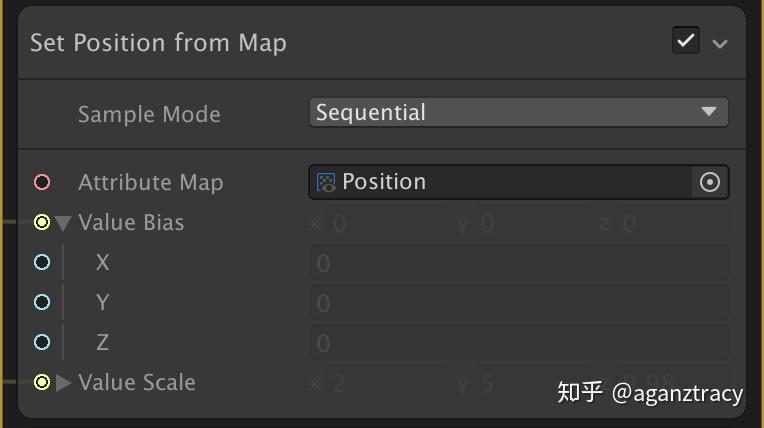Image resolution: width=764 pixels, height=428 pixels.
Task: Collapse the Value Bias foldout
Action: point(64,223)
